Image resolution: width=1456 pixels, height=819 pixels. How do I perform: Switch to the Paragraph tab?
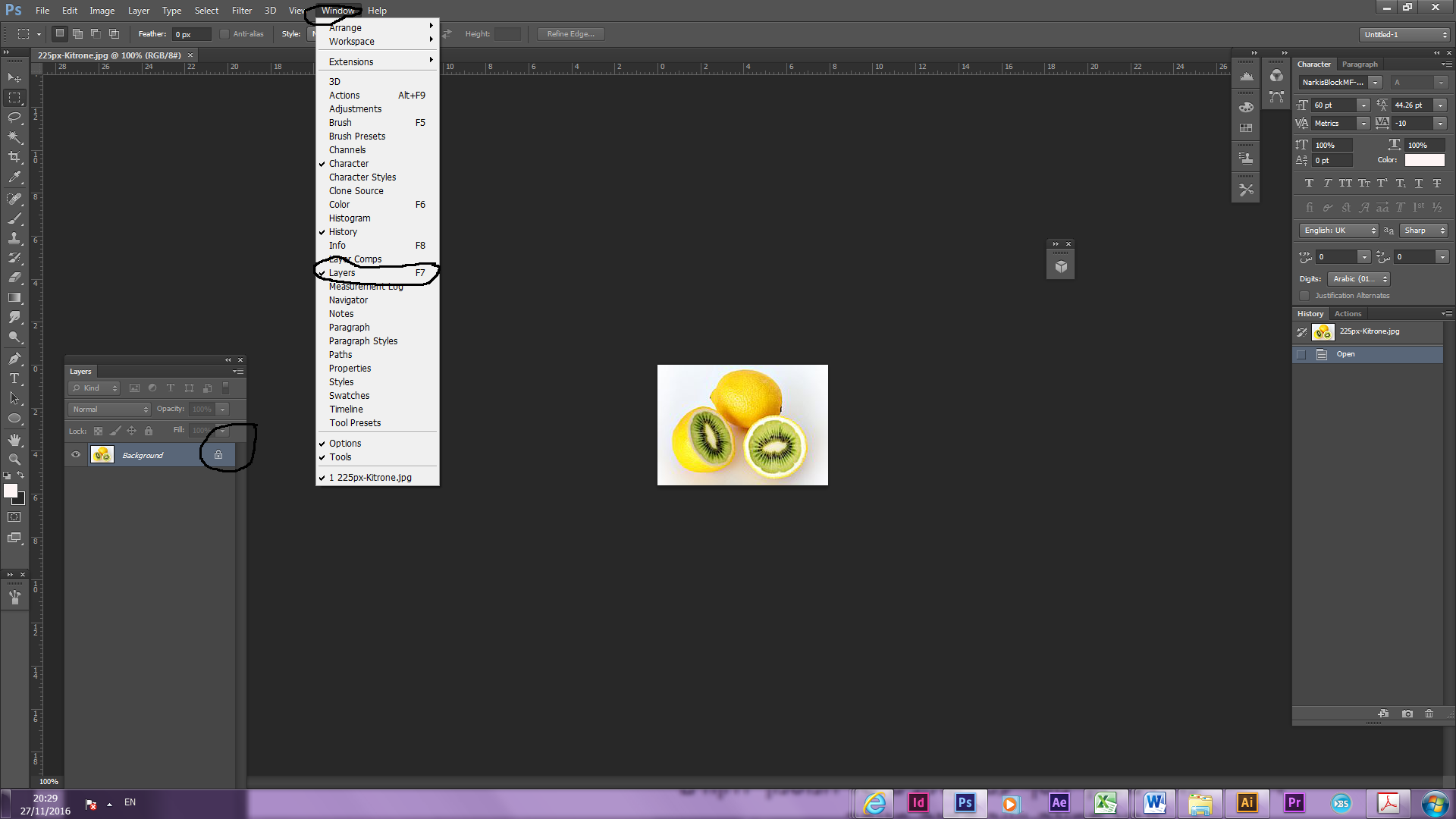pos(1359,64)
